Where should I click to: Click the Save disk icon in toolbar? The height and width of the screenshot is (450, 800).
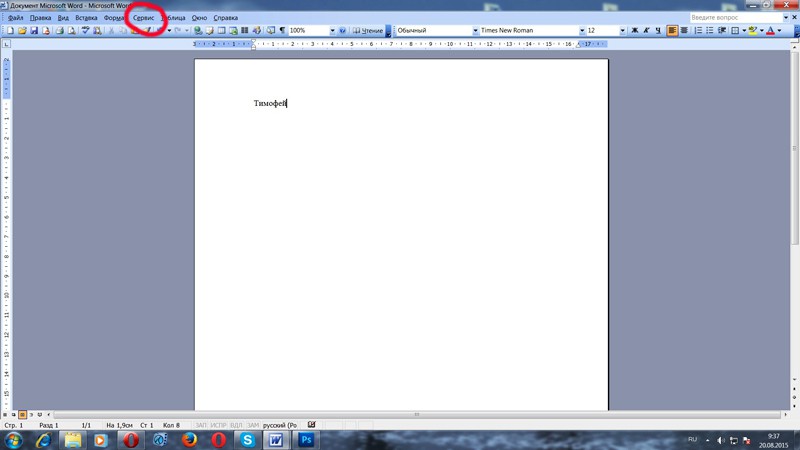click(34, 31)
